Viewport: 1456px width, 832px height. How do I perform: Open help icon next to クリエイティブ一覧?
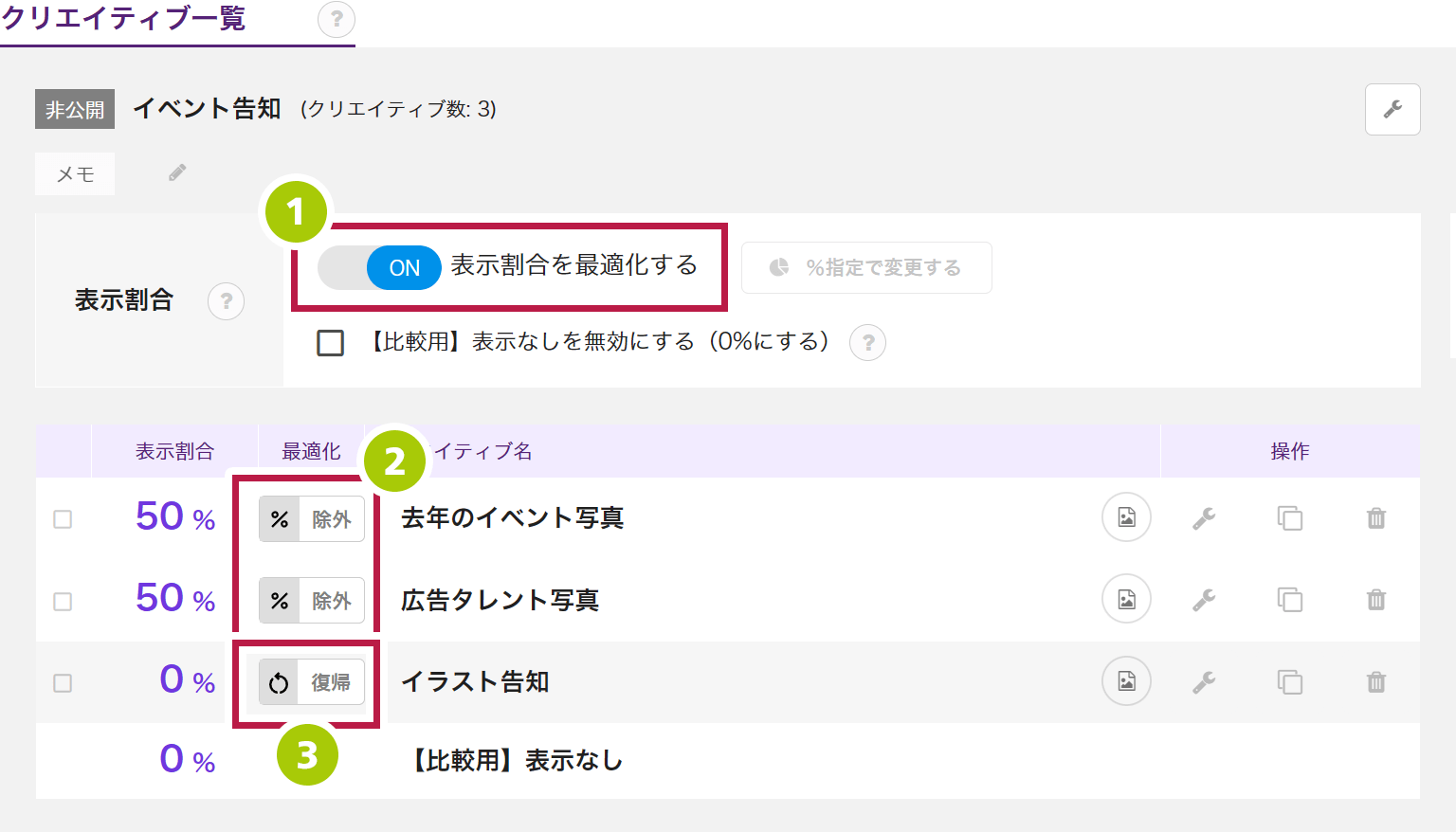tap(336, 19)
